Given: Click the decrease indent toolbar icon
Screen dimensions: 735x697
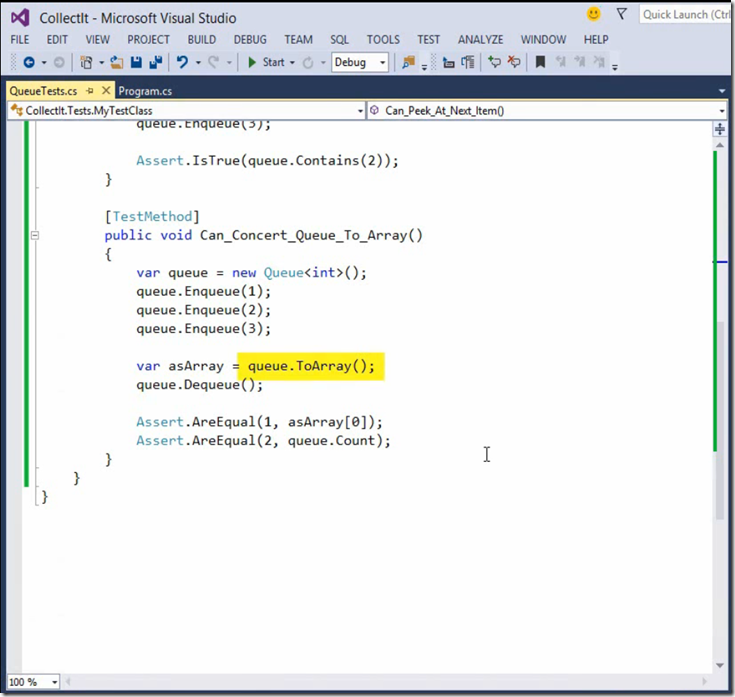Looking at the screenshot, I should (449, 62).
